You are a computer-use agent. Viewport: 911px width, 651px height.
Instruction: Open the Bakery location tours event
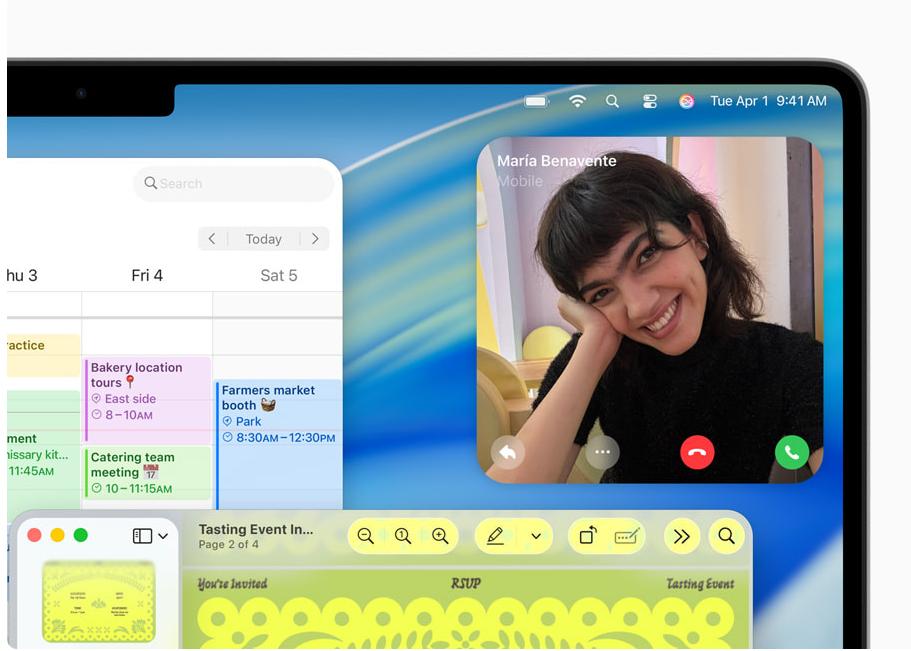coord(148,399)
